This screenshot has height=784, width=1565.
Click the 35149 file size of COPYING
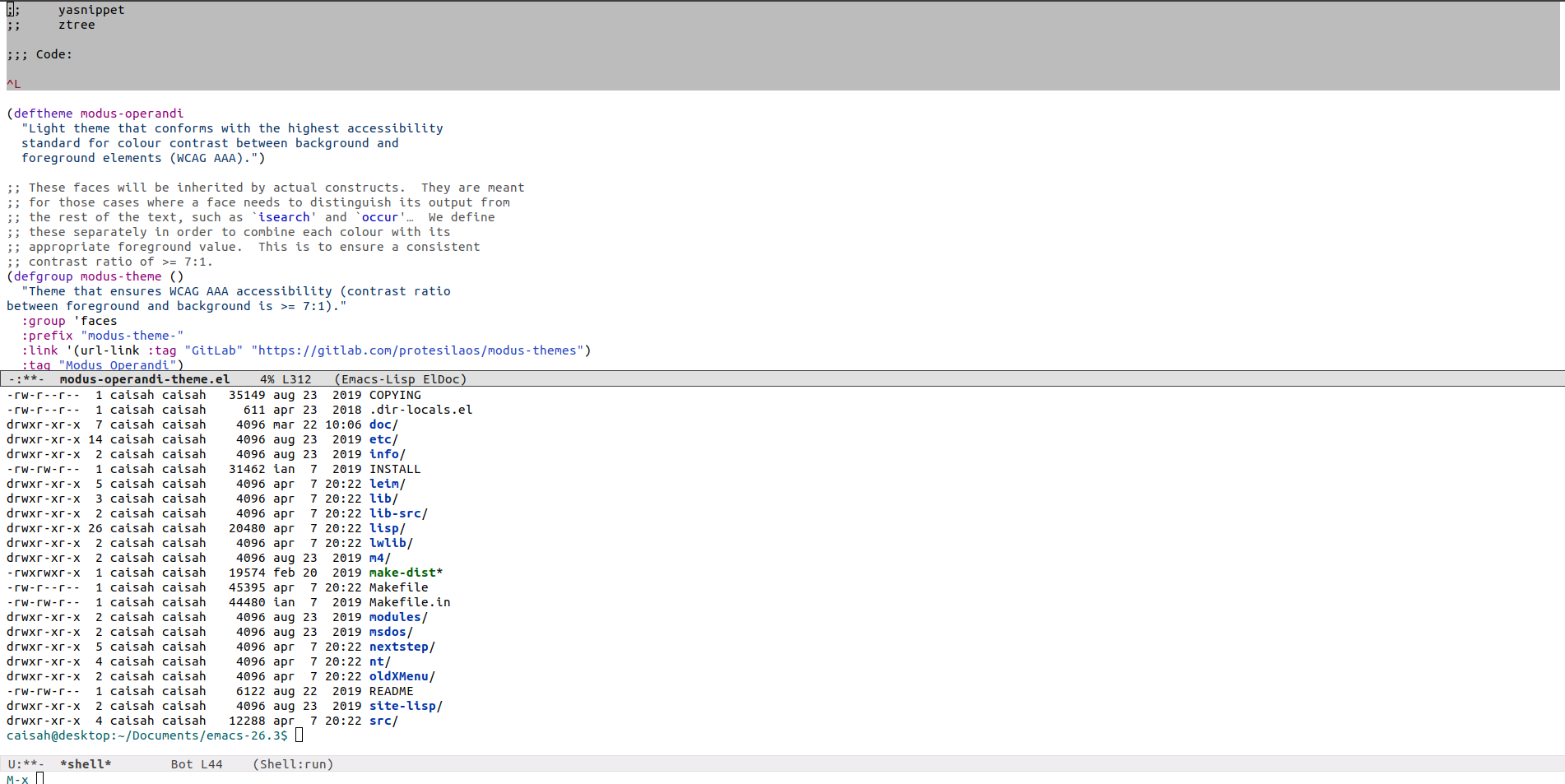[247, 395]
